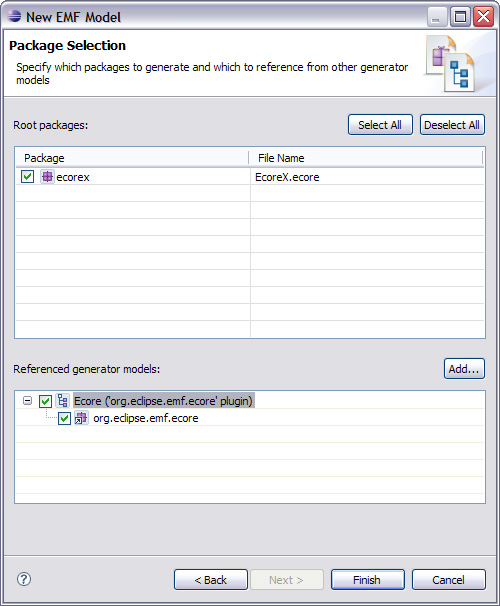Image resolution: width=500 pixels, height=606 pixels.
Task: Go back with the < Back button
Action: (211, 580)
